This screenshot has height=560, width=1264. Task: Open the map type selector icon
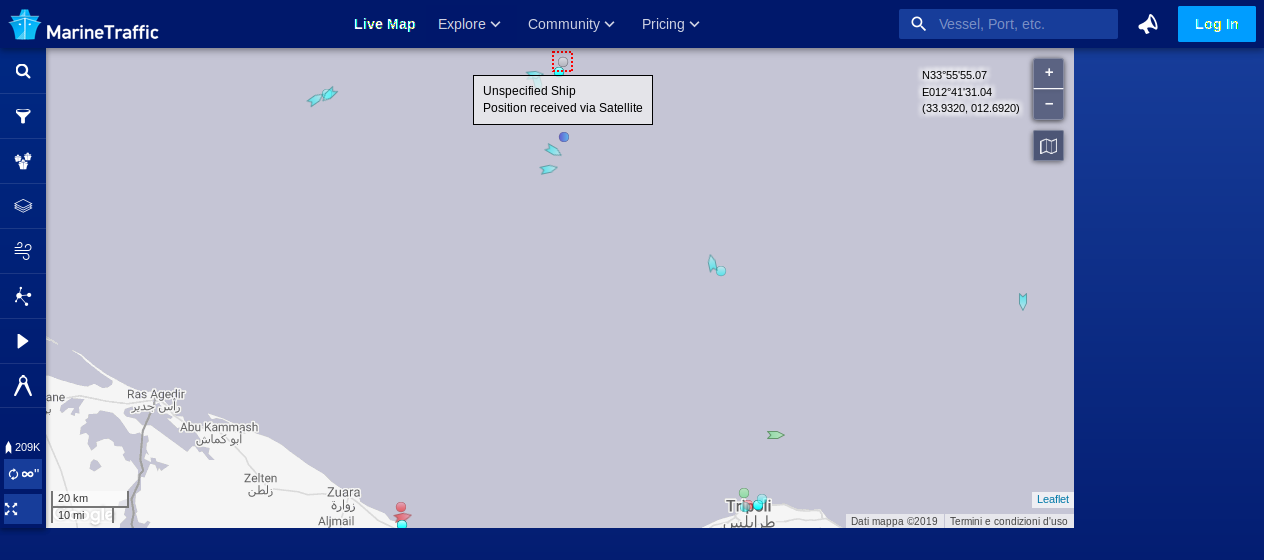pos(1048,146)
